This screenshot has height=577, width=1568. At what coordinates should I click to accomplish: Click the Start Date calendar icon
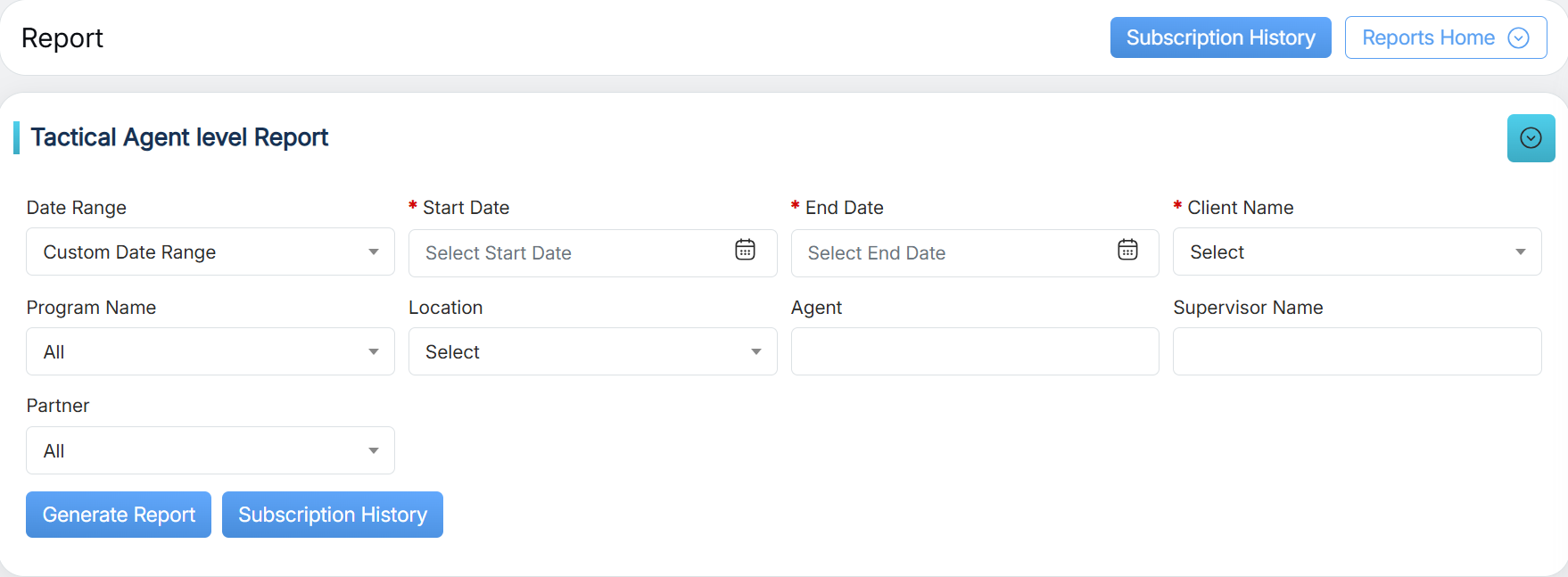coord(745,251)
